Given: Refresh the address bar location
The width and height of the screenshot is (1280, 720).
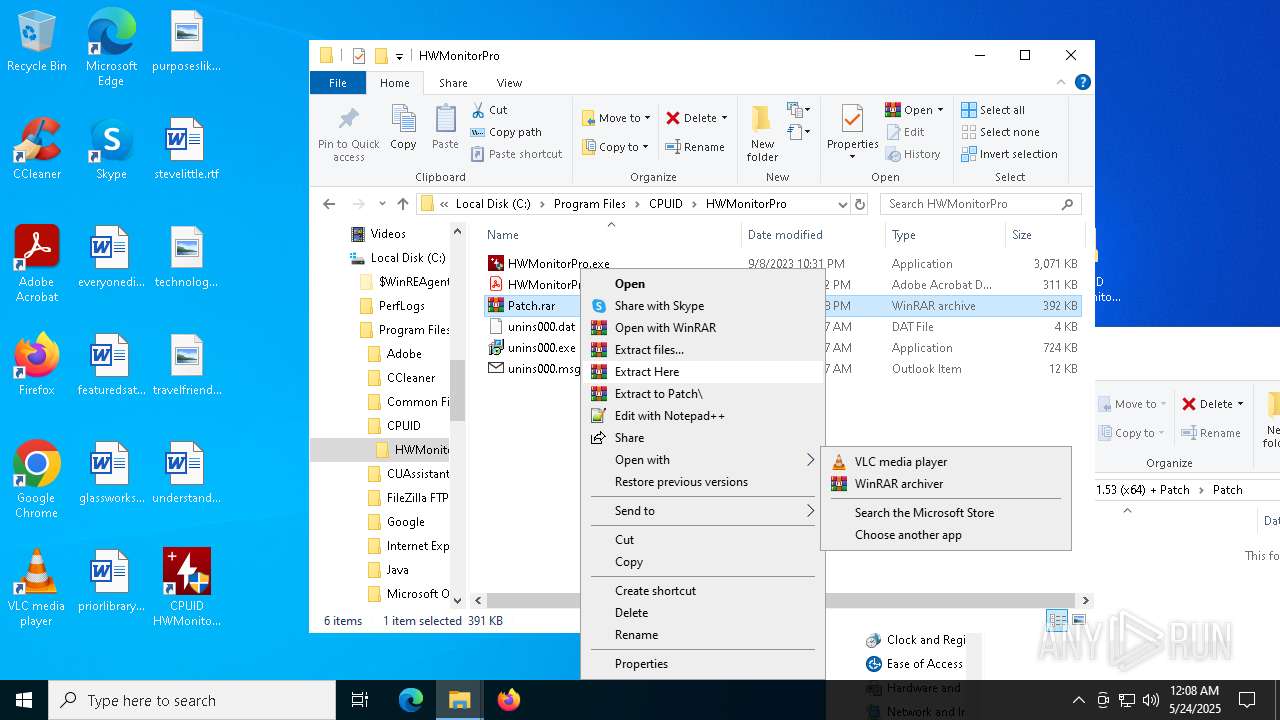Looking at the screenshot, I should coord(859,204).
